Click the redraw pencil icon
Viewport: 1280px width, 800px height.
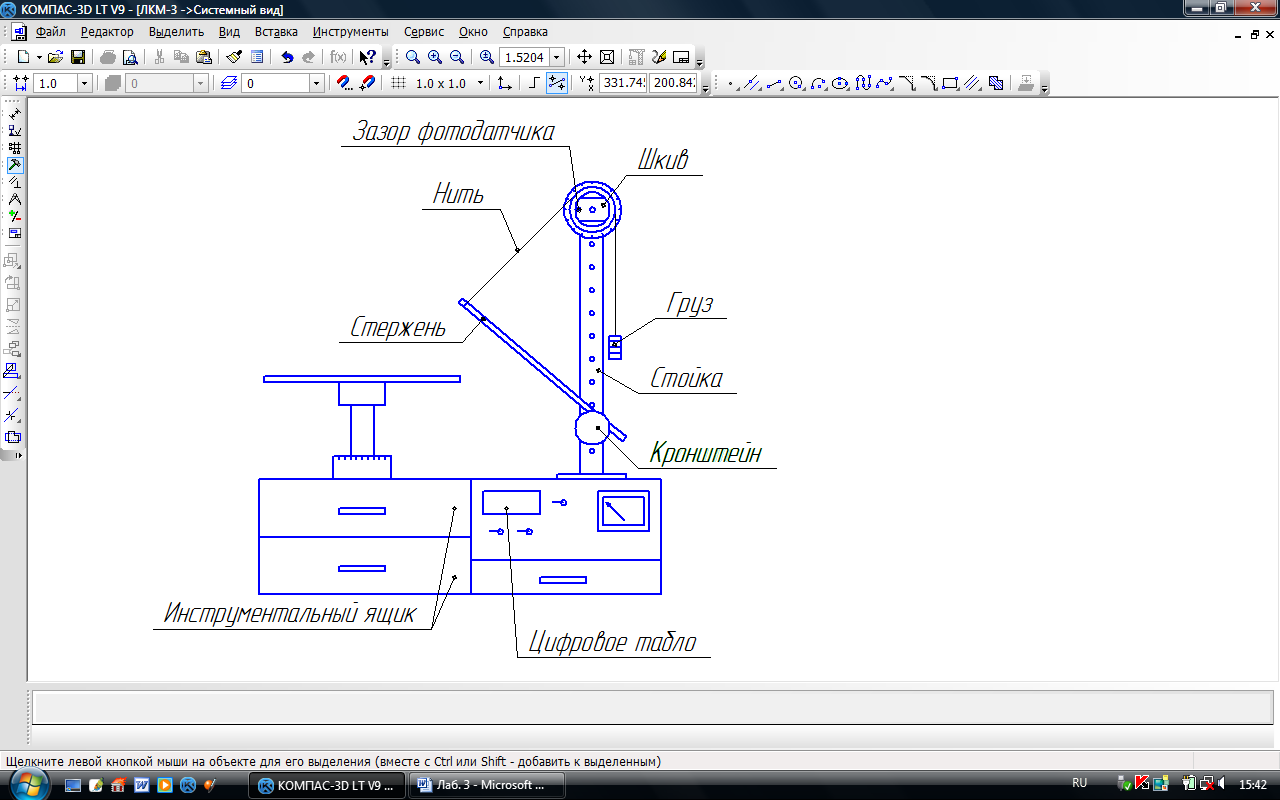pyautogui.click(x=660, y=57)
